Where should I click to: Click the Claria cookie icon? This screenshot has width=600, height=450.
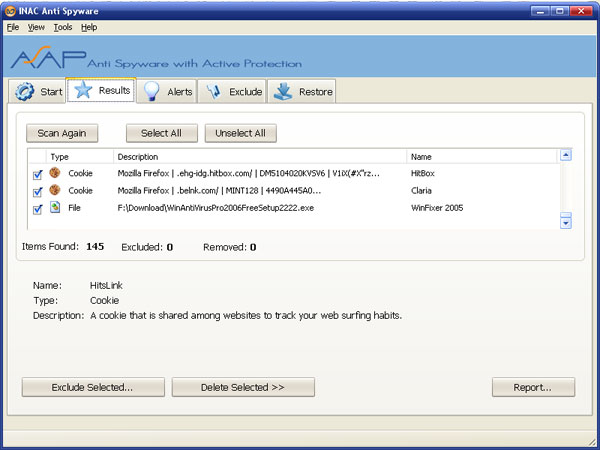tap(55, 190)
